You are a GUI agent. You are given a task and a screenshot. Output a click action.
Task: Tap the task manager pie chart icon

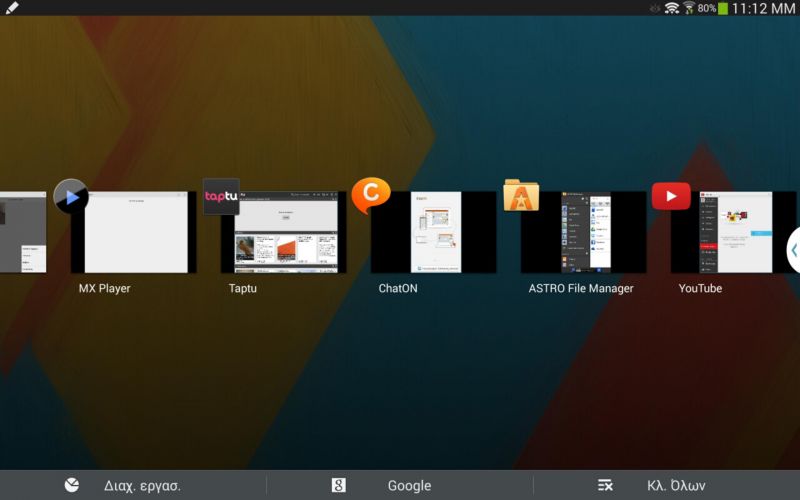(x=72, y=485)
